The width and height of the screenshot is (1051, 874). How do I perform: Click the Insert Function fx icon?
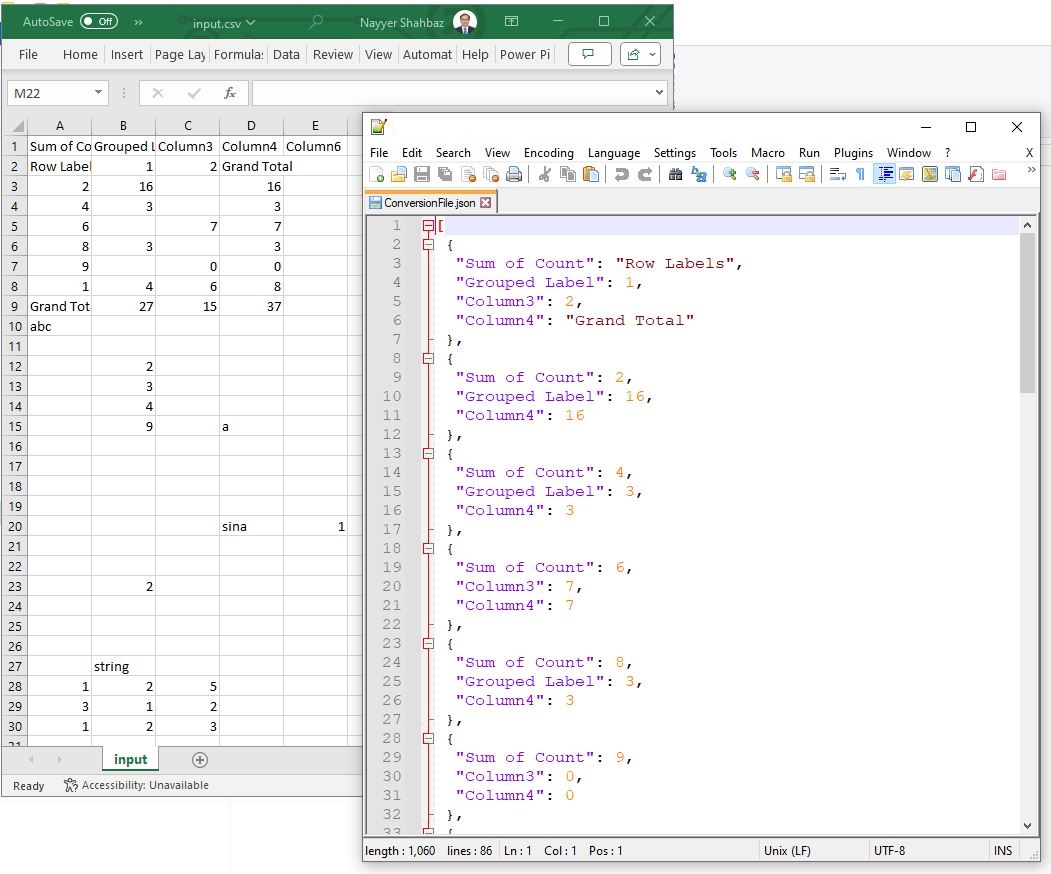(x=229, y=93)
